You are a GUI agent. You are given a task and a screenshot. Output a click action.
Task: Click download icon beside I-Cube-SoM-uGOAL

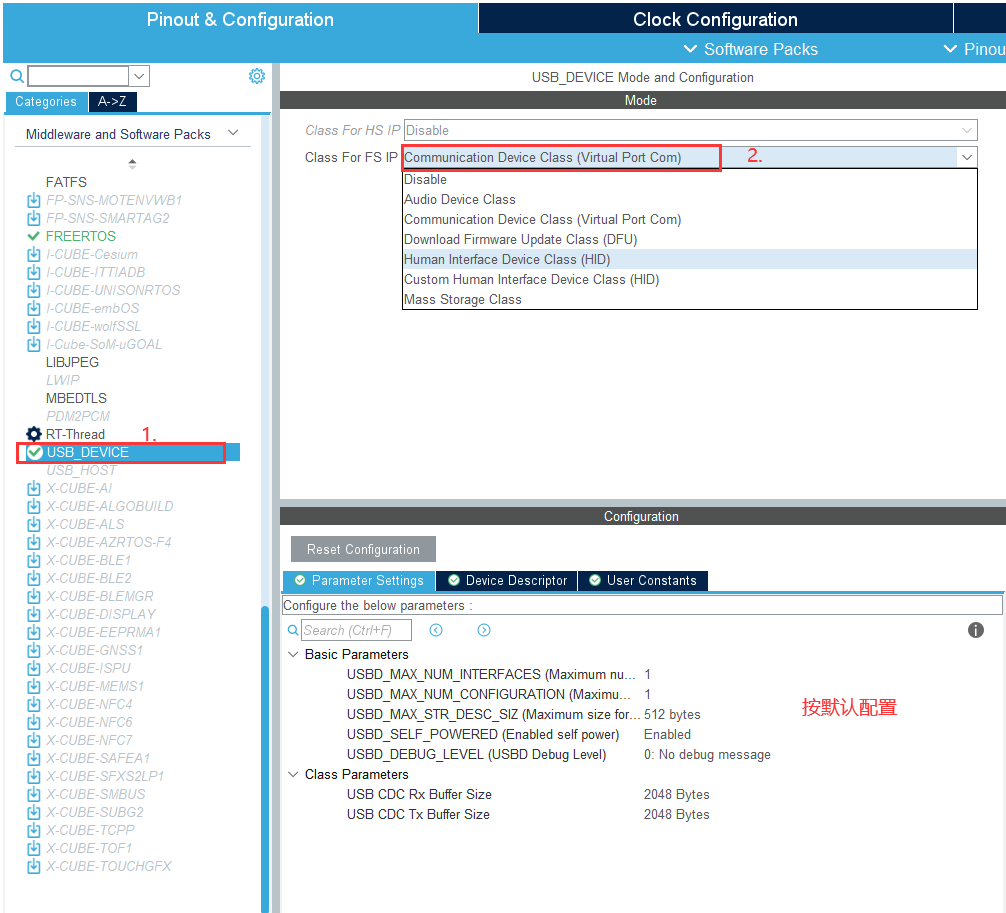(34, 344)
